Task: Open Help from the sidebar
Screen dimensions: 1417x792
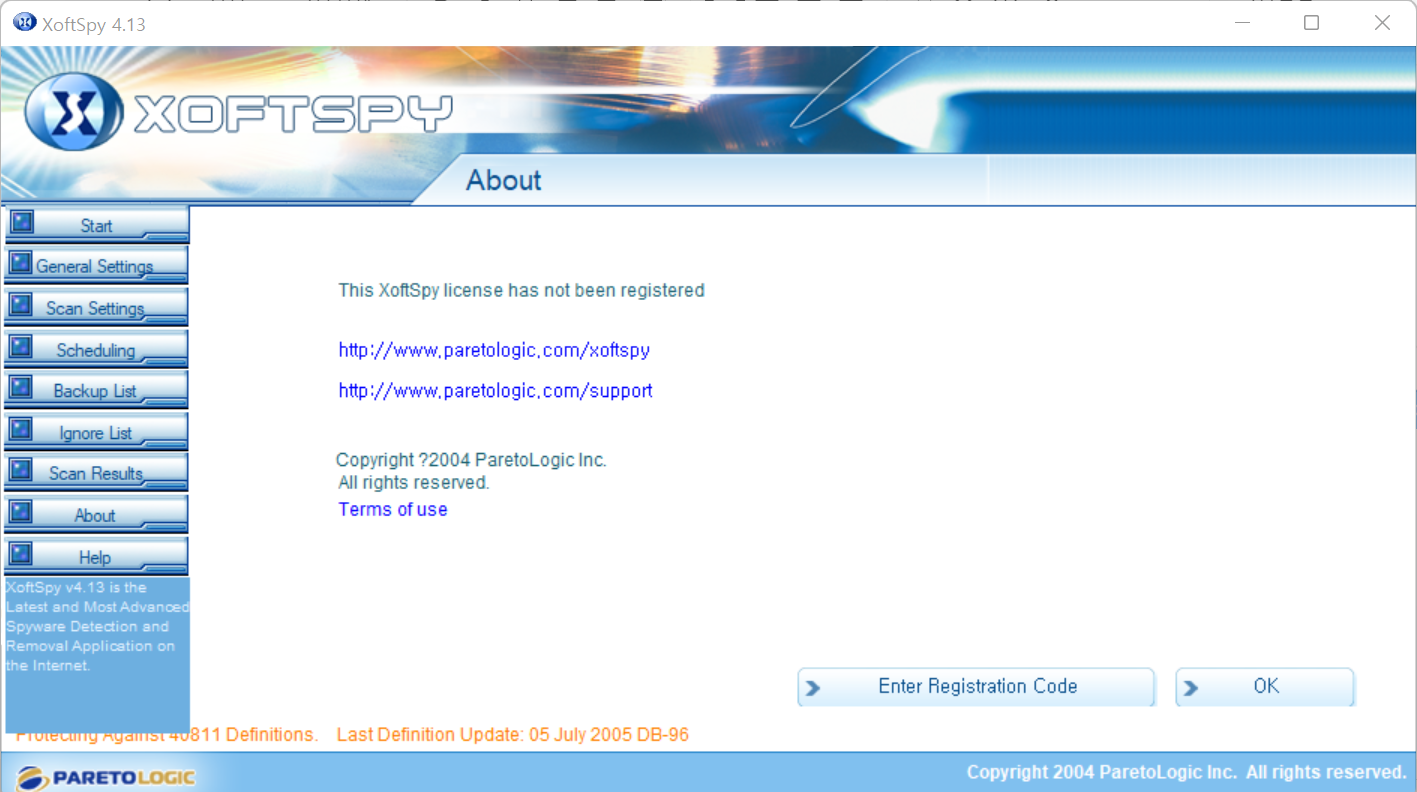Action: click(x=96, y=557)
